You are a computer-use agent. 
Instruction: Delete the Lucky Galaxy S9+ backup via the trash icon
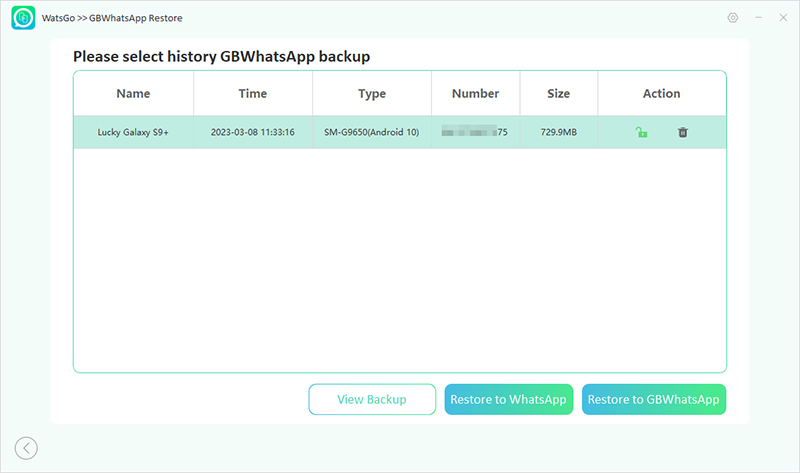click(683, 132)
